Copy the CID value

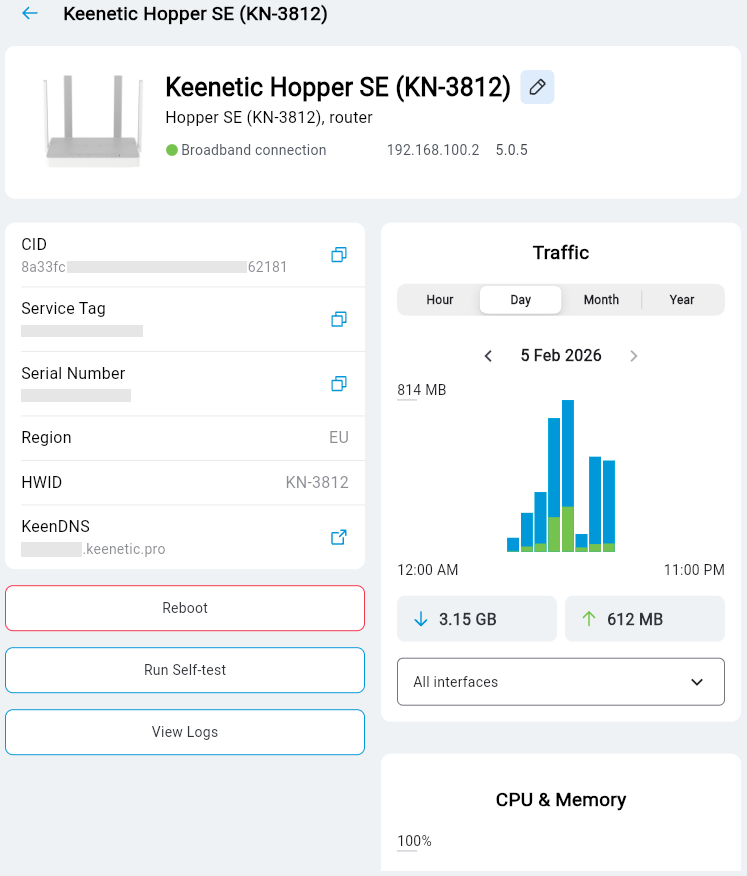(339, 255)
